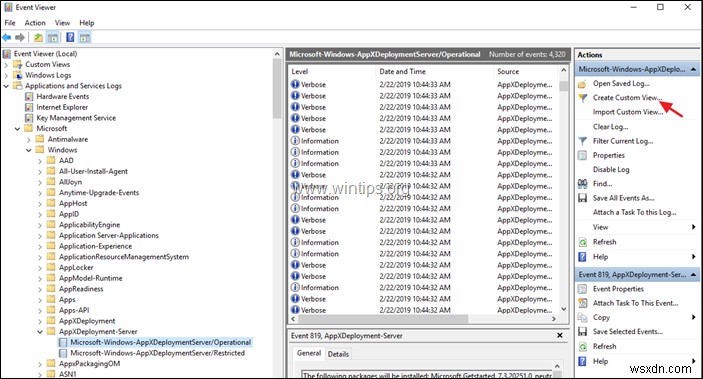Image resolution: width=703 pixels, height=379 pixels.
Task: Expand the AppLocker folder node
Action: click(x=40, y=268)
